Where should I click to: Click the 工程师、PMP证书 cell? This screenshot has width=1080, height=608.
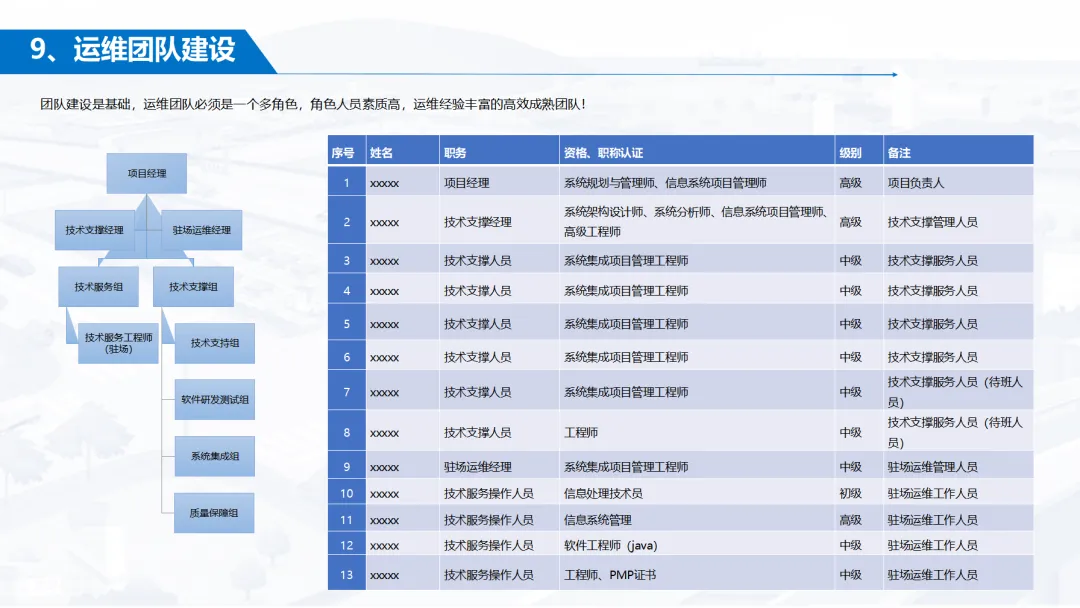click(x=697, y=574)
